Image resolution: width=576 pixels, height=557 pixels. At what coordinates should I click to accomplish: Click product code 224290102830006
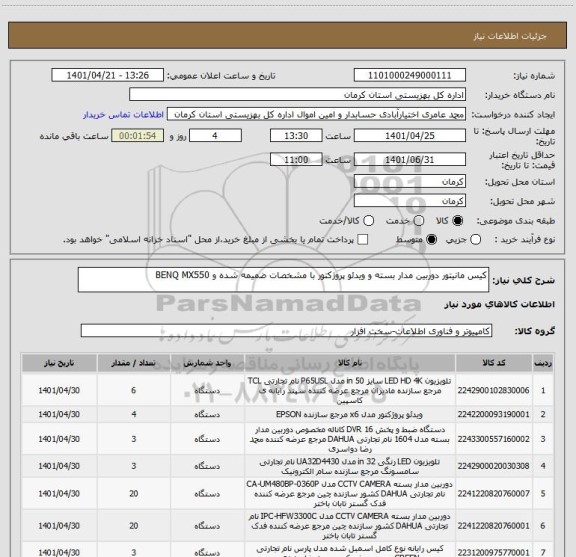click(x=493, y=390)
